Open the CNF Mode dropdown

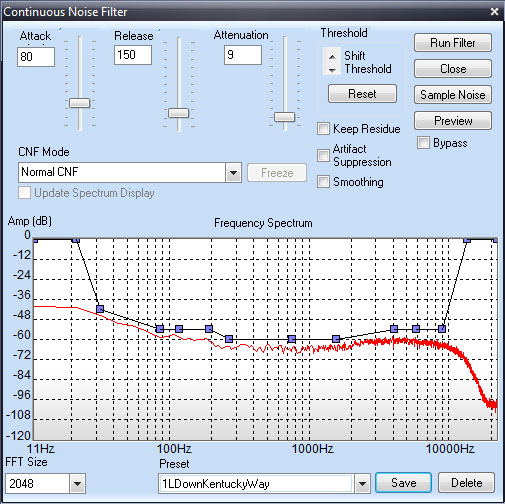(233, 173)
